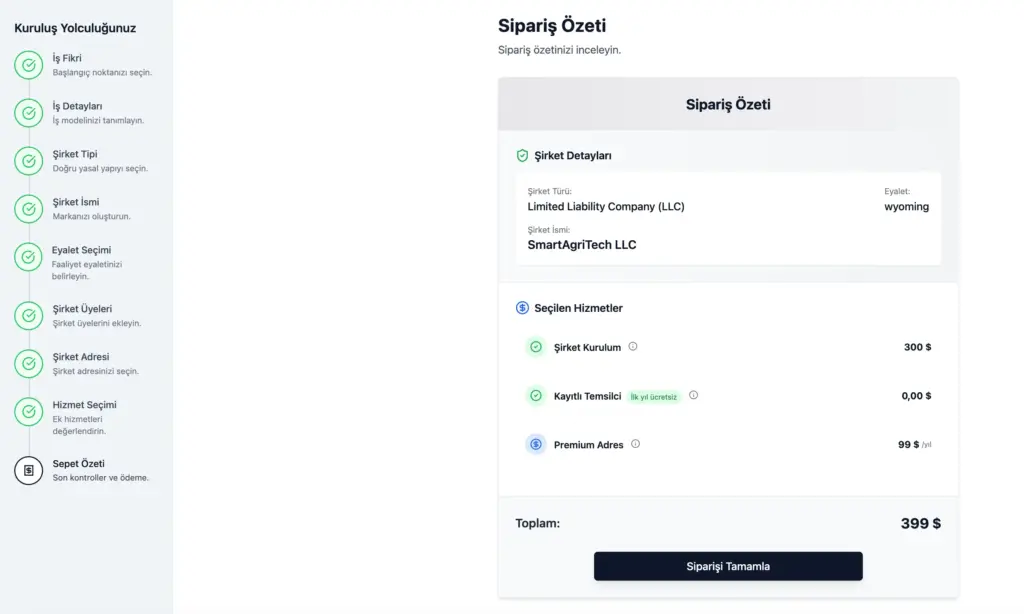1024x614 pixels.
Task: Select the Şirket Tipi step check icon
Action: tap(29, 161)
